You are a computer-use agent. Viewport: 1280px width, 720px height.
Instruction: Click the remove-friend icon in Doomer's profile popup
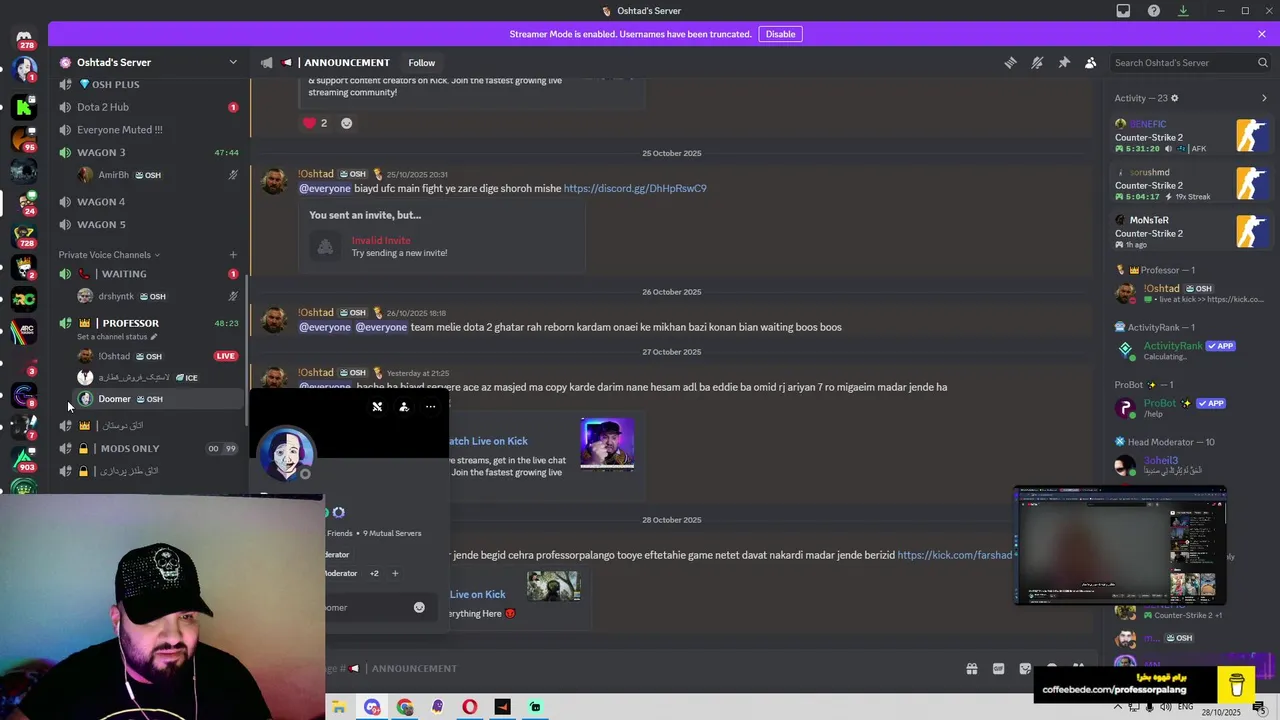click(x=377, y=407)
